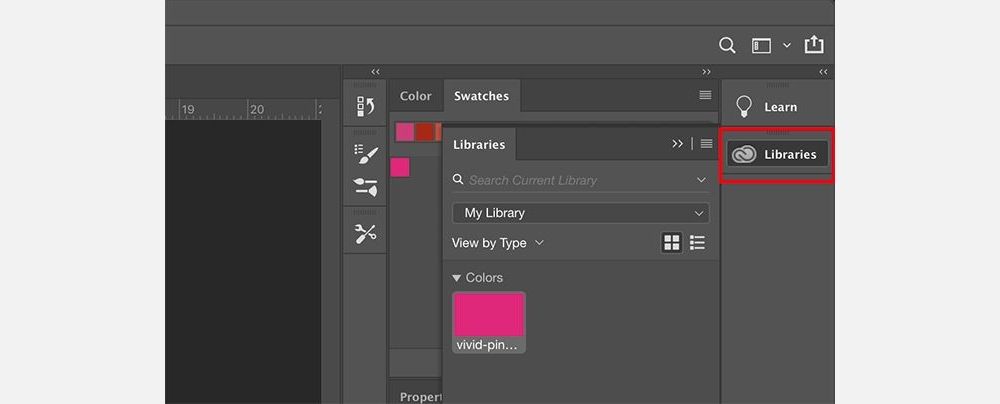
Task: Open the Learn panel lightbulb
Action: (744, 107)
